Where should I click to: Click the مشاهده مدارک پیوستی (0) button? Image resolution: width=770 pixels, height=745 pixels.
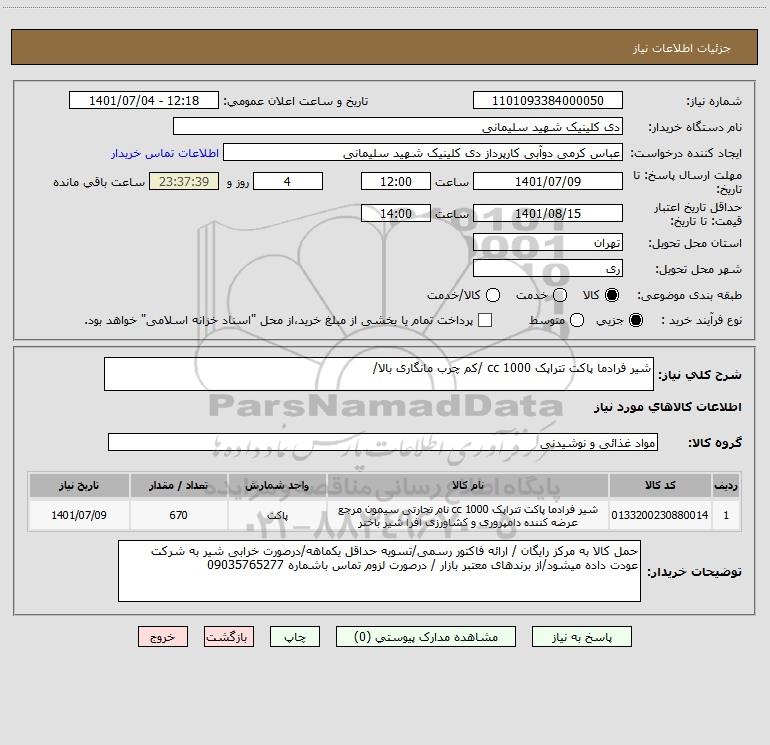click(426, 637)
